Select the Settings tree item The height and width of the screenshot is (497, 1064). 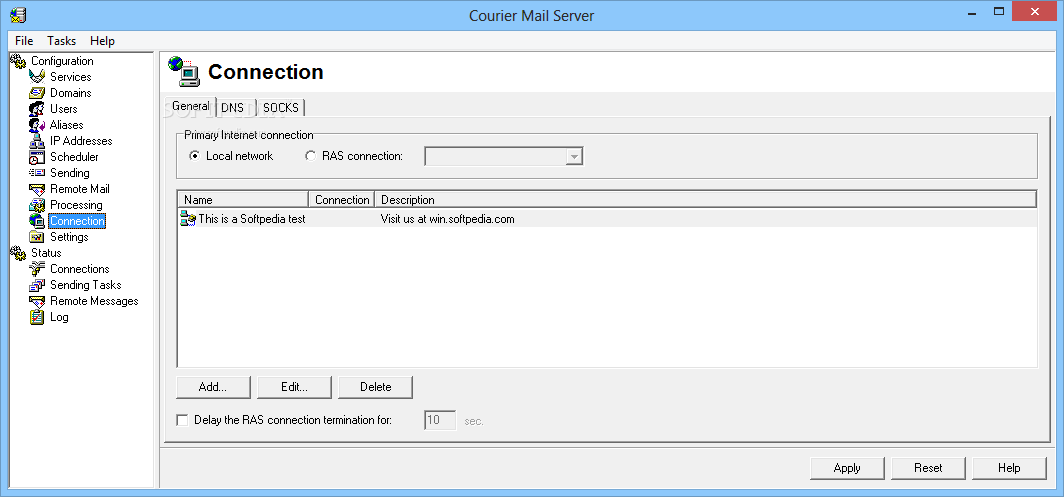click(x=69, y=237)
